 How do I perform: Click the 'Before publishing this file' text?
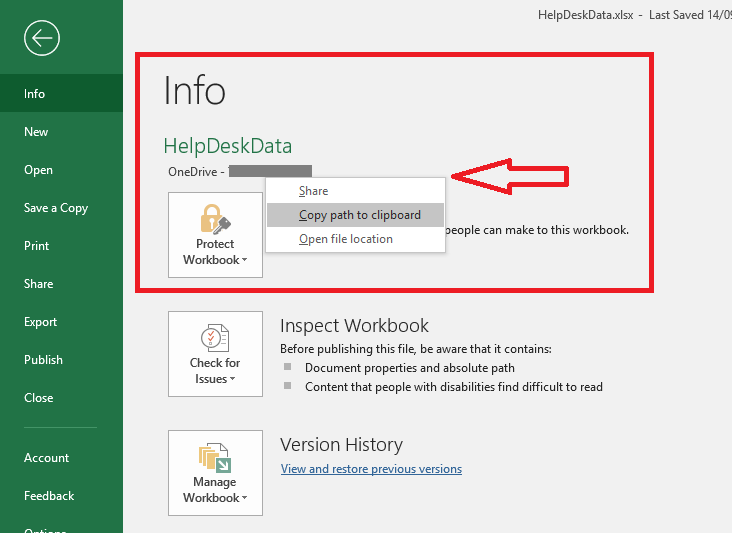pos(415,349)
